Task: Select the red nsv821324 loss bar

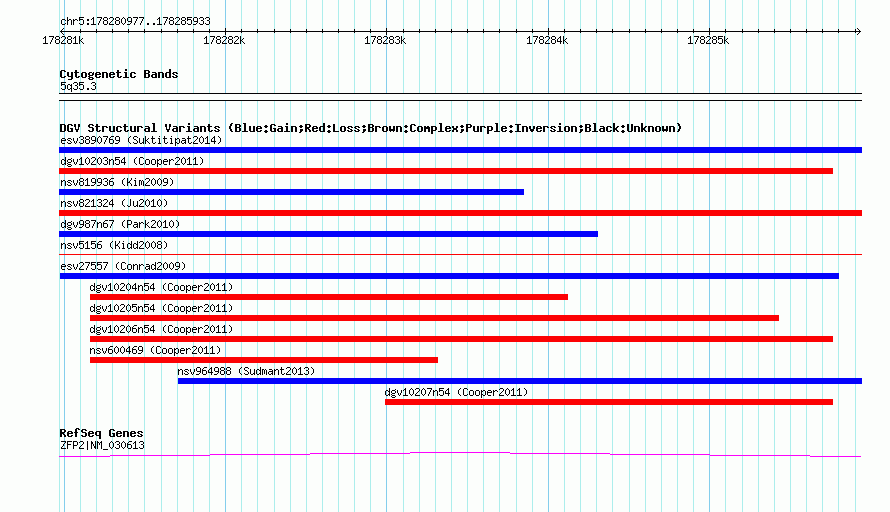Action: (x=460, y=213)
